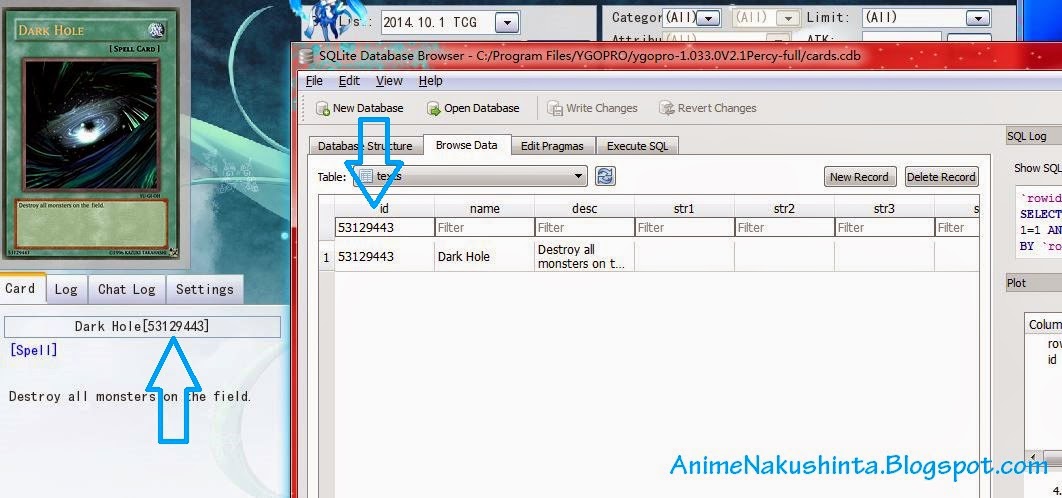
Task: Switch to the Chat Log tab in YGOPRO
Action: [x=127, y=289]
